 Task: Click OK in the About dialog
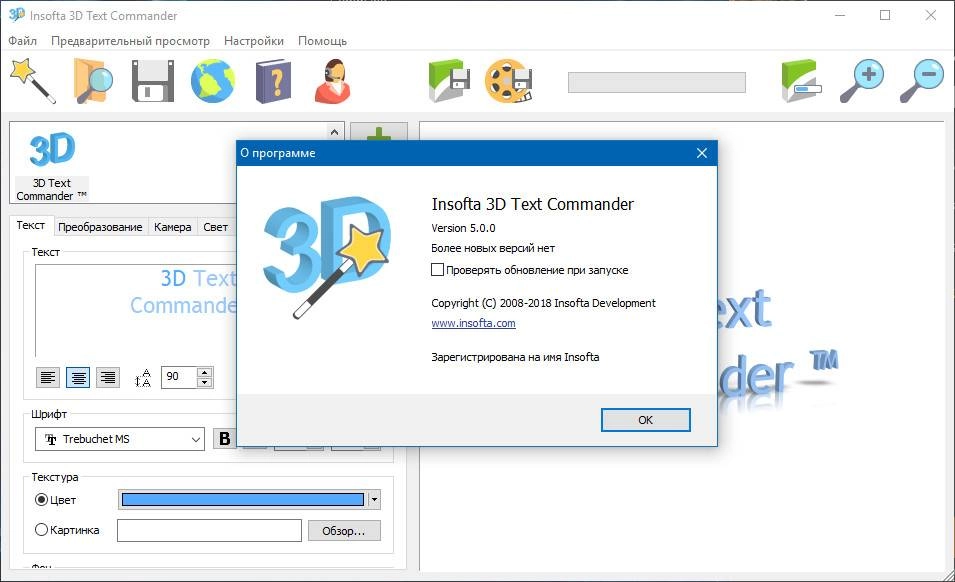[646, 420]
